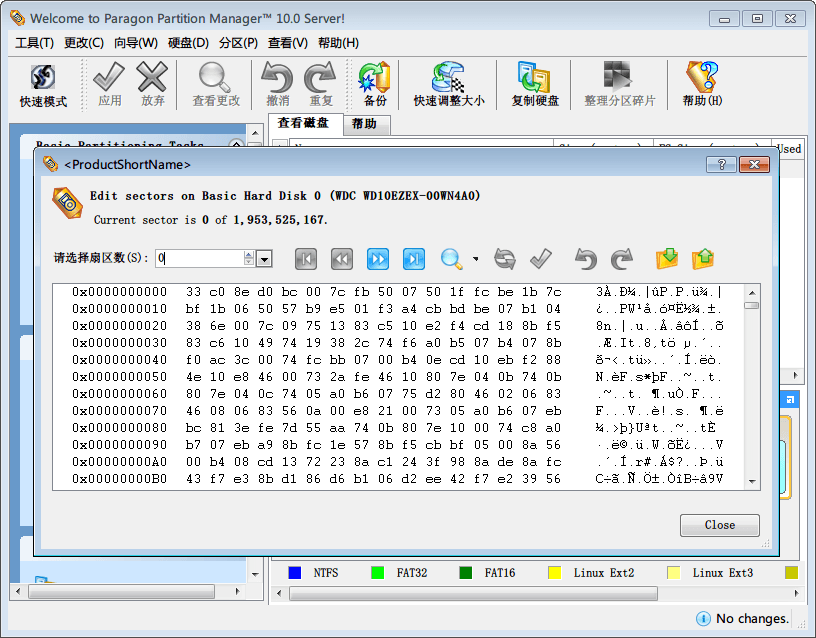816x638 pixels.
Task: Switch to the 帮助 tab
Action: tap(364, 124)
